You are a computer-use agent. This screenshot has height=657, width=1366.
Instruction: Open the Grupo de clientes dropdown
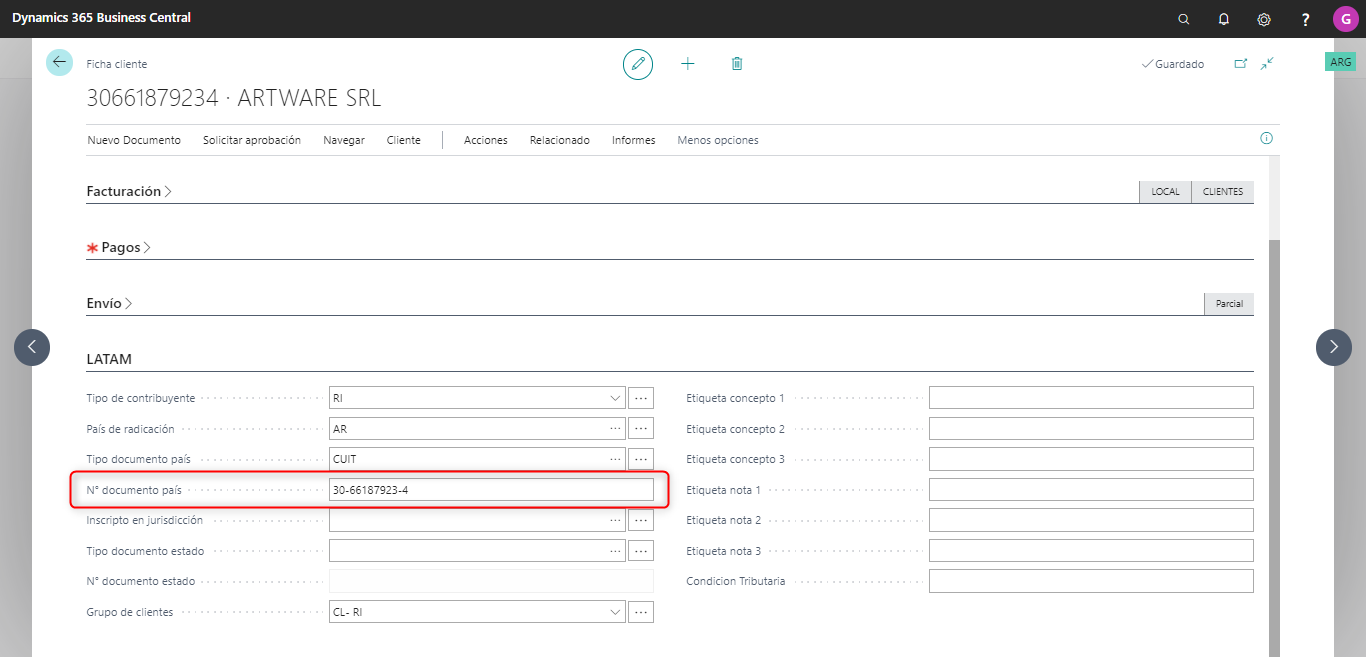coord(615,612)
